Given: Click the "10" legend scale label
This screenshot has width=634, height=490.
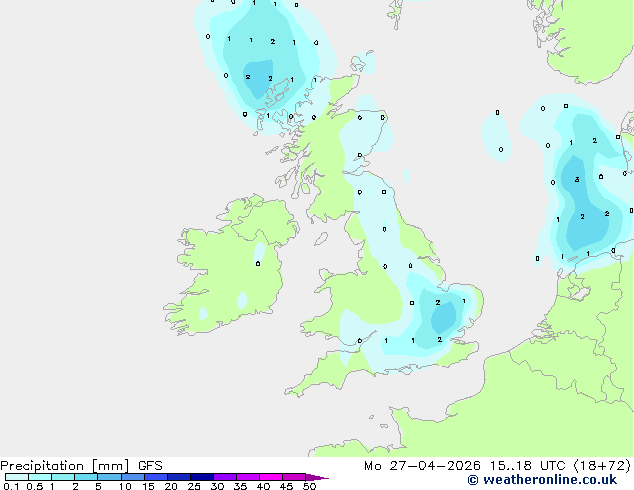Looking at the screenshot, I should coord(125,486).
